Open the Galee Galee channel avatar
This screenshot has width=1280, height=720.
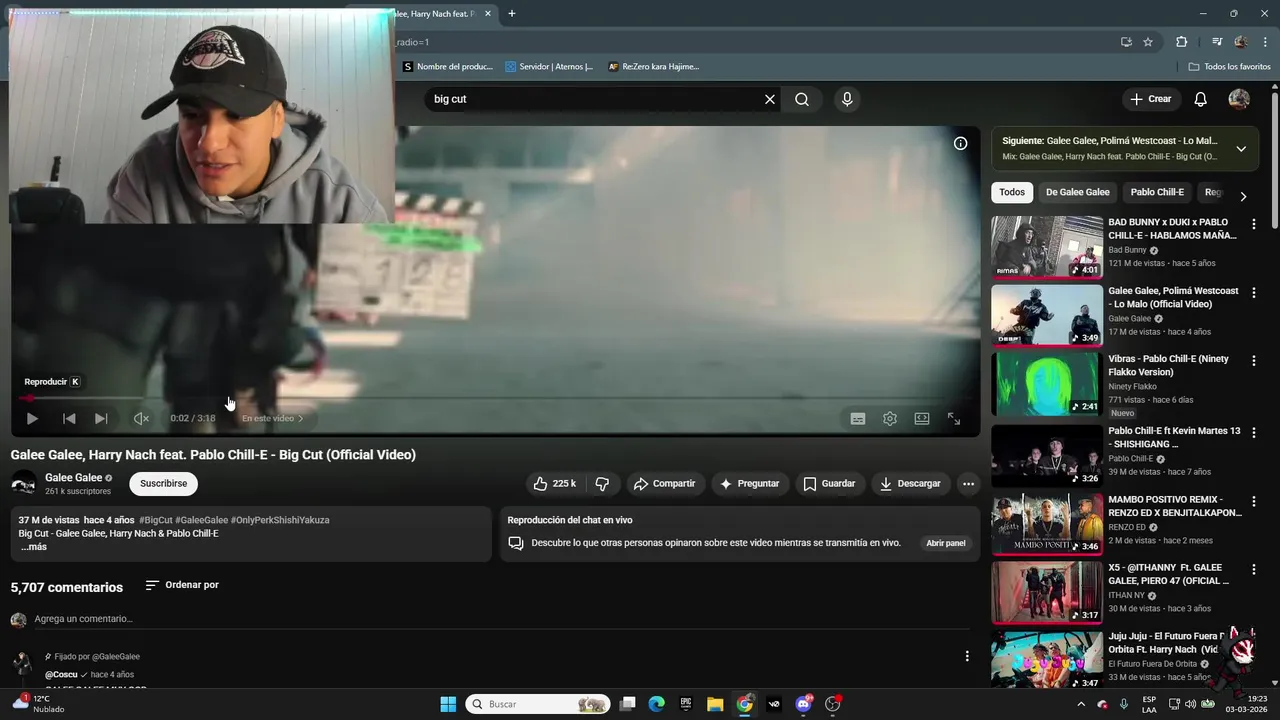click(x=23, y=484)
